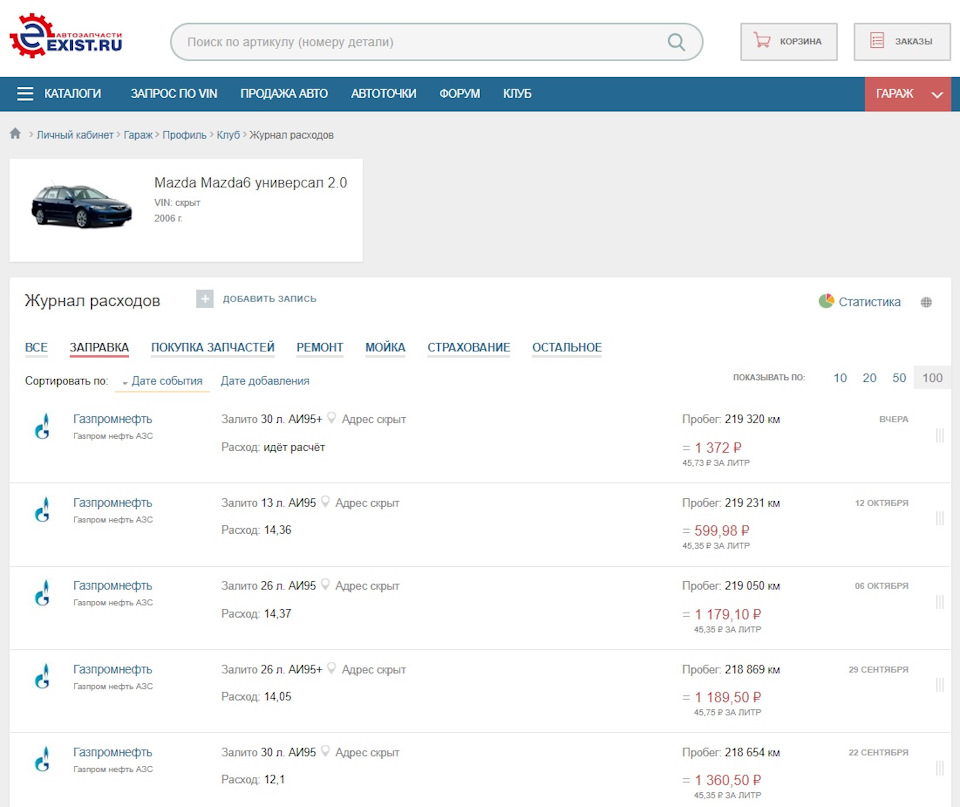Show 100 entries per page

932,378
